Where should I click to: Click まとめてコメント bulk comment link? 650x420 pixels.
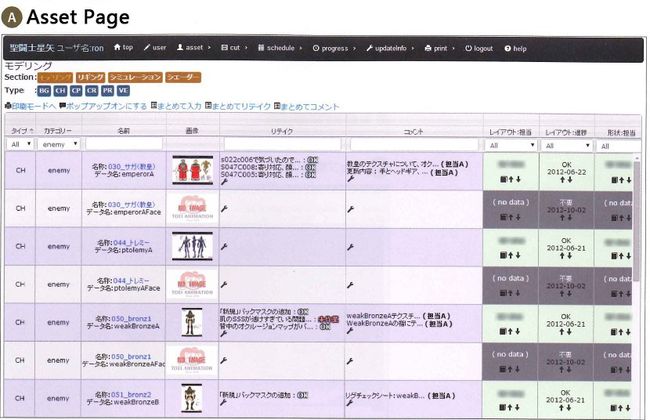point(307,107)
